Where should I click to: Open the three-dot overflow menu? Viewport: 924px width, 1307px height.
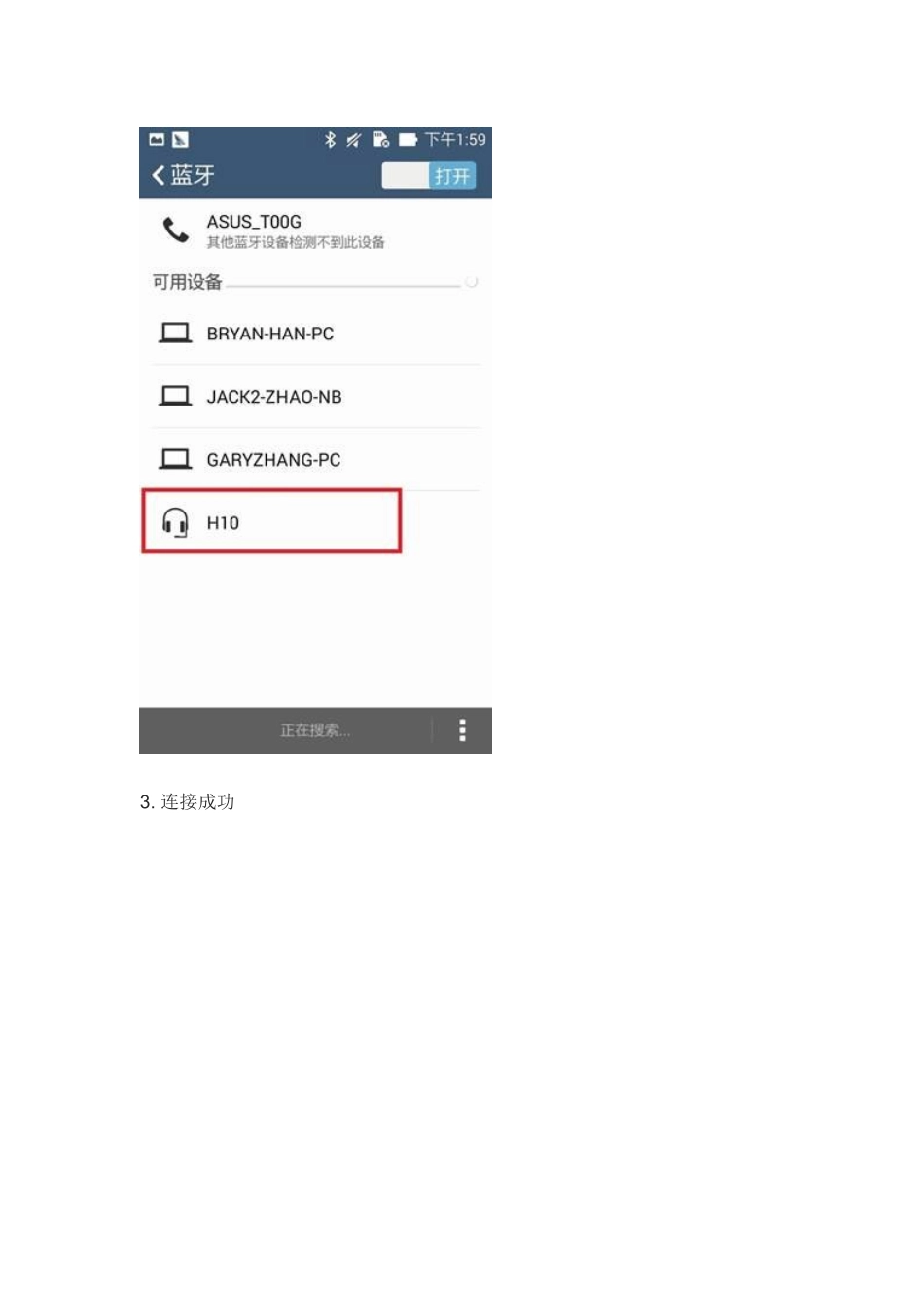pos(462,730)
